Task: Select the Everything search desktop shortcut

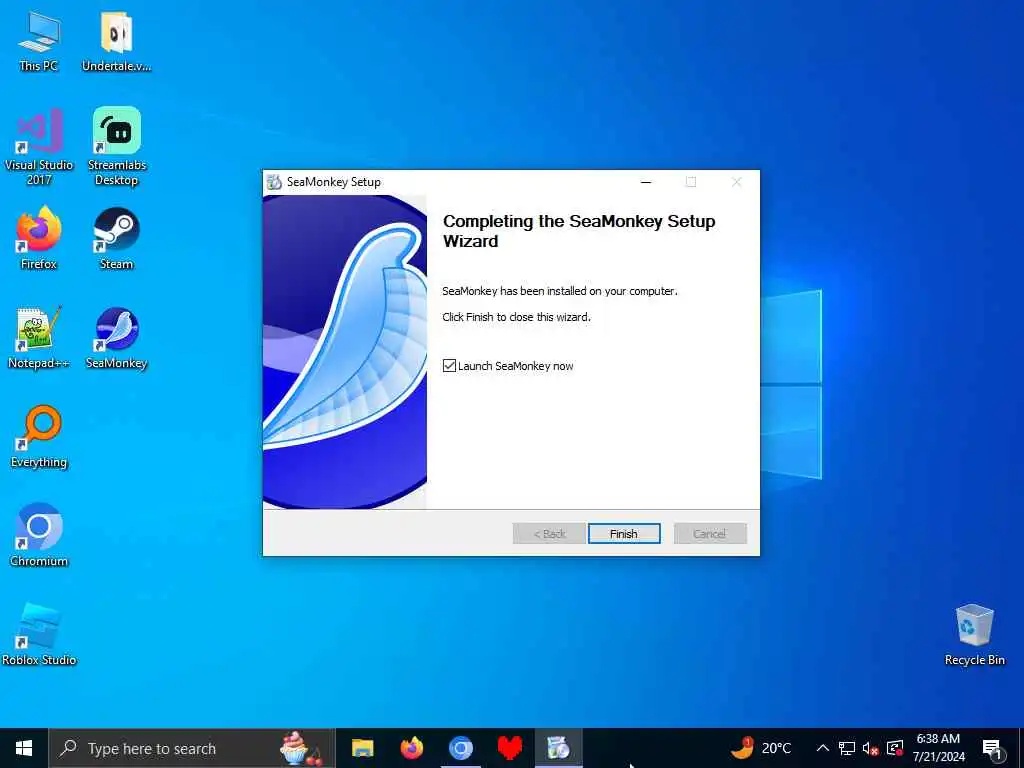Action: click(x=39, y=437)
